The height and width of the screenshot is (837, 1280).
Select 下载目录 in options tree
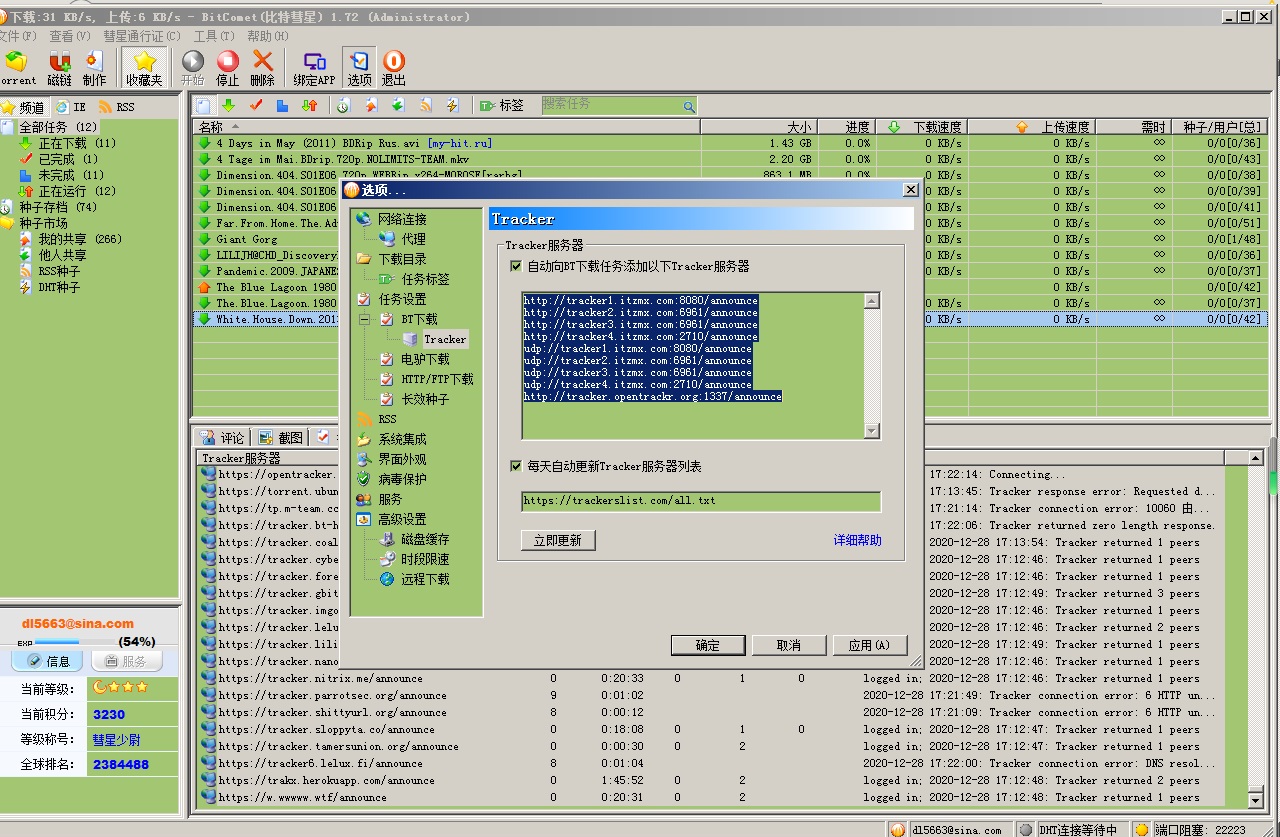[402, 259]
